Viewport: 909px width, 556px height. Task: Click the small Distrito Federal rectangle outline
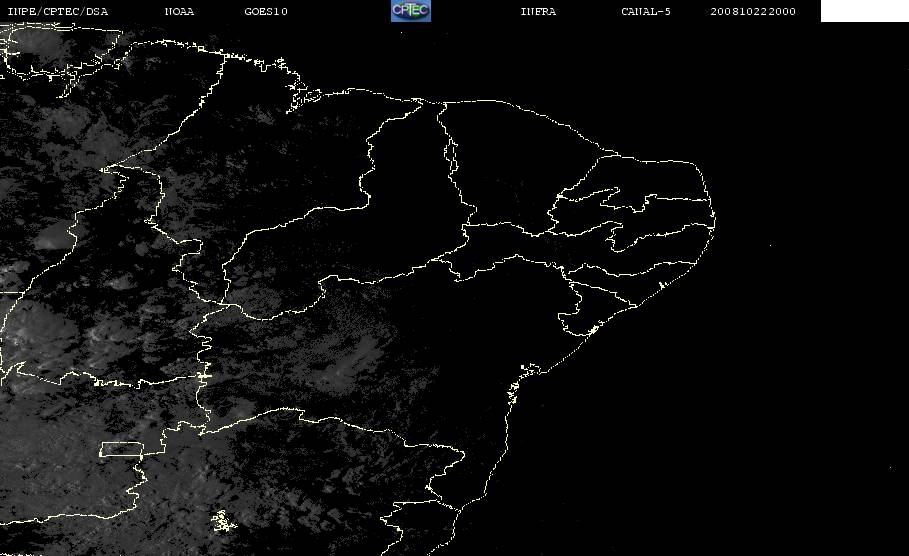click(x=121, y=449)
